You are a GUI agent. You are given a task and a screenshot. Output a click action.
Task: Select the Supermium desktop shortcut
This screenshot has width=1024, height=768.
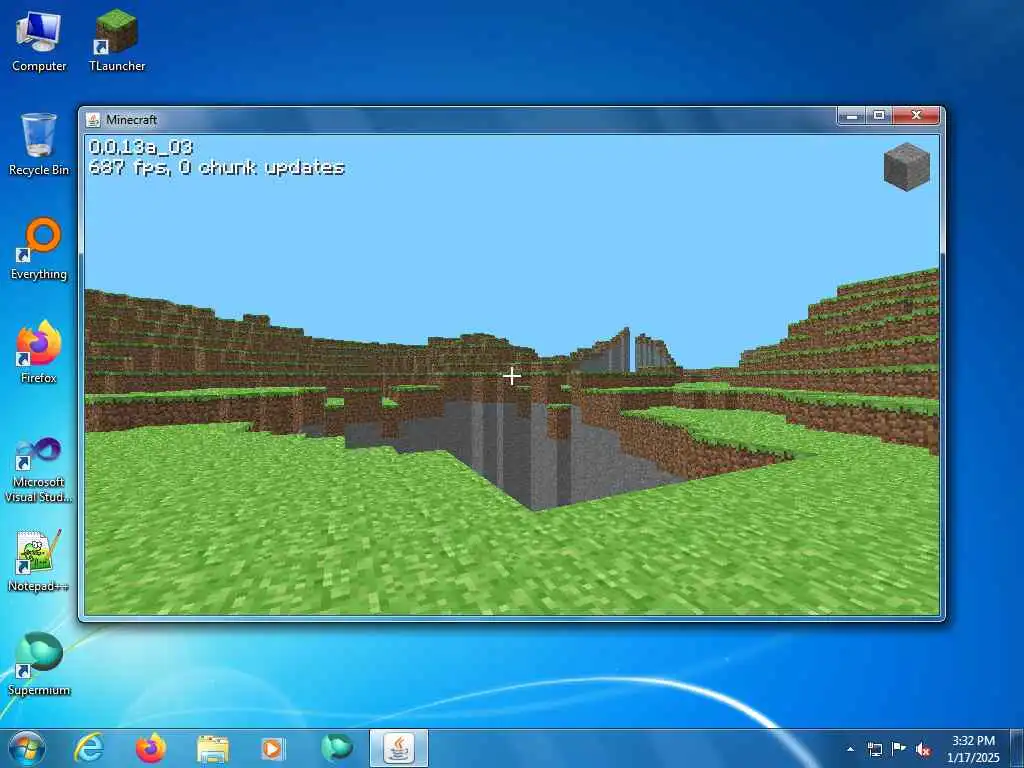point(39,664)
